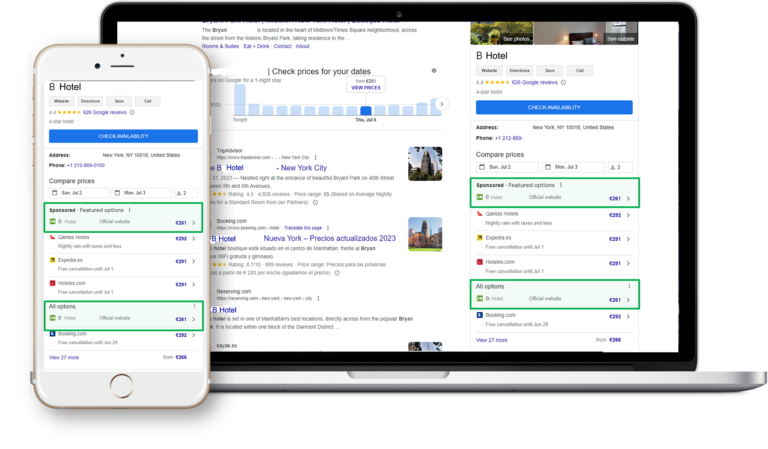Open Qantas Hotels row arrow on laptop
The image size is (768, 449).
[628, 215]
